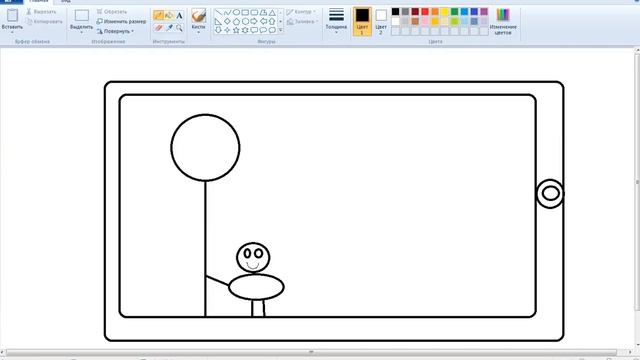
Task: Open the blue Paint file menu button
Action: click(x=11, y=2)
